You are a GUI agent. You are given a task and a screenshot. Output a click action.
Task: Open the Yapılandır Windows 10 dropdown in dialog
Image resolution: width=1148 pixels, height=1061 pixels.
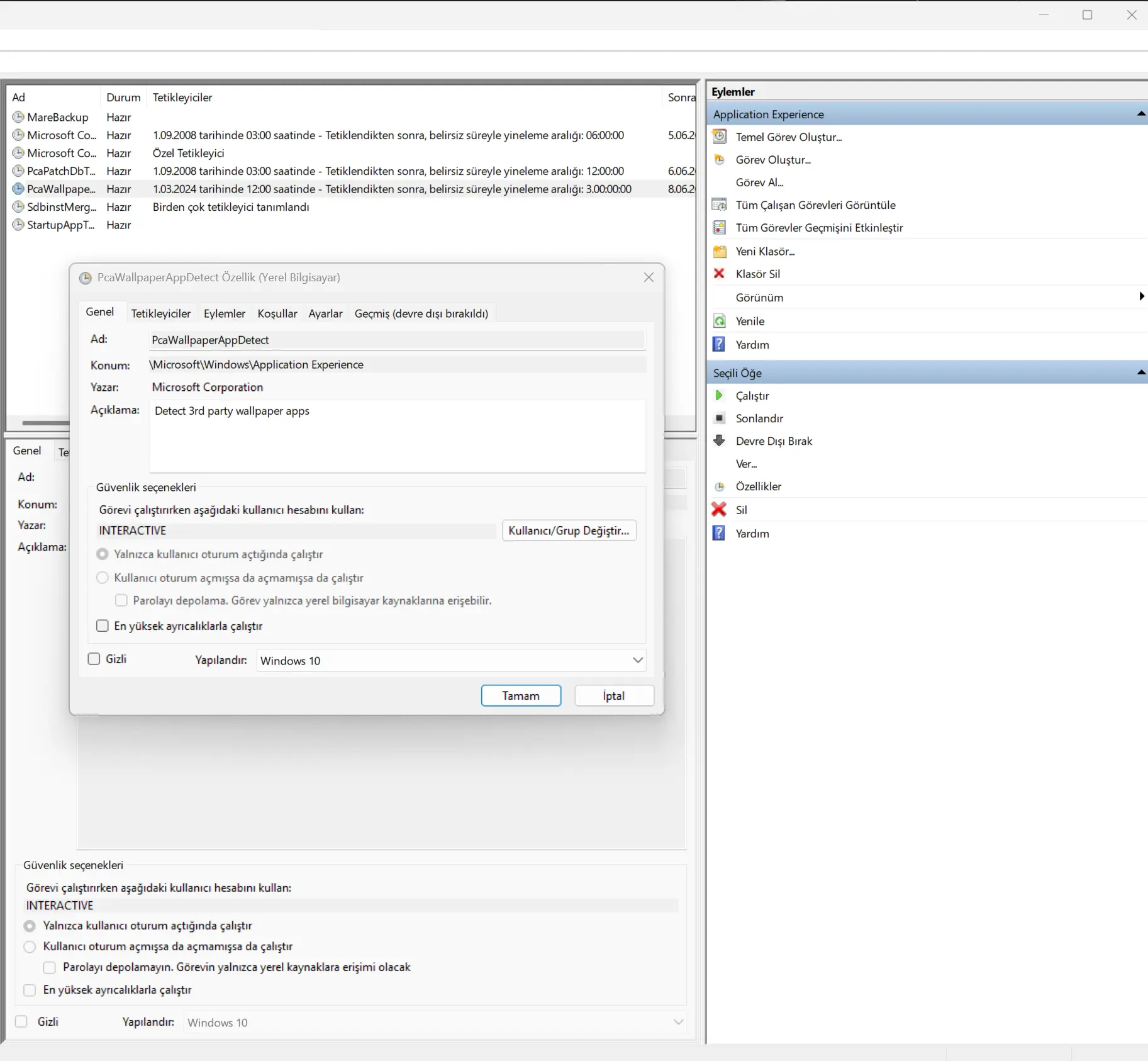451,660
